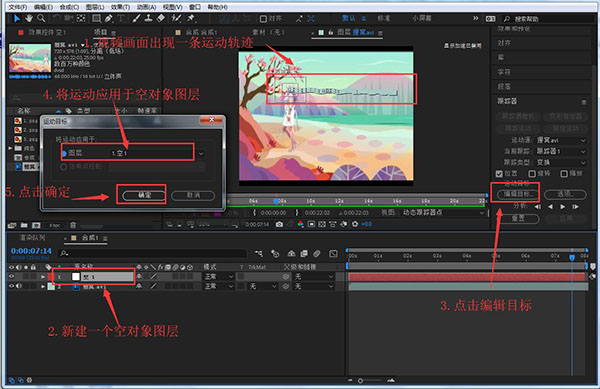Viewport: 600px width, 389px height.
Task: Open TrkMat dropdown of layer 2
Action: point(263,286)
